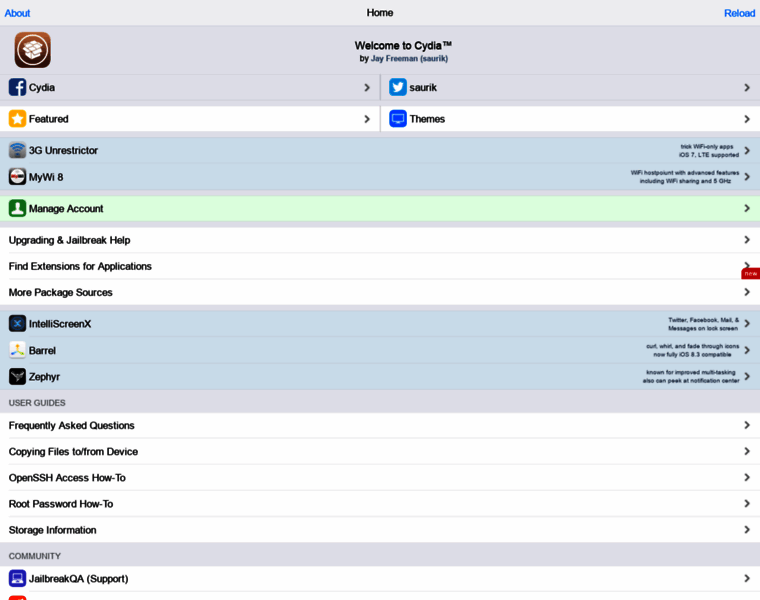The width and height of the screenshot is (760, 600).
Task: Open 3G Unrestrictor package
Action: tap(380, 150)
